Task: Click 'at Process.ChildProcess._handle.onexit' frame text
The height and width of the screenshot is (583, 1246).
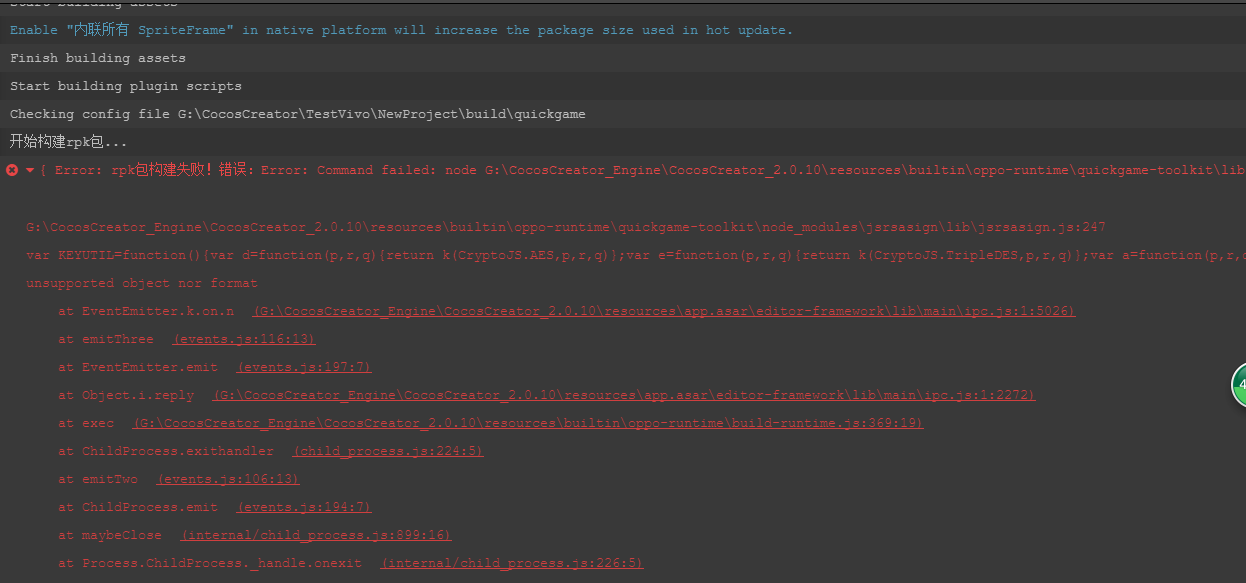Action: tap(210, 563)
